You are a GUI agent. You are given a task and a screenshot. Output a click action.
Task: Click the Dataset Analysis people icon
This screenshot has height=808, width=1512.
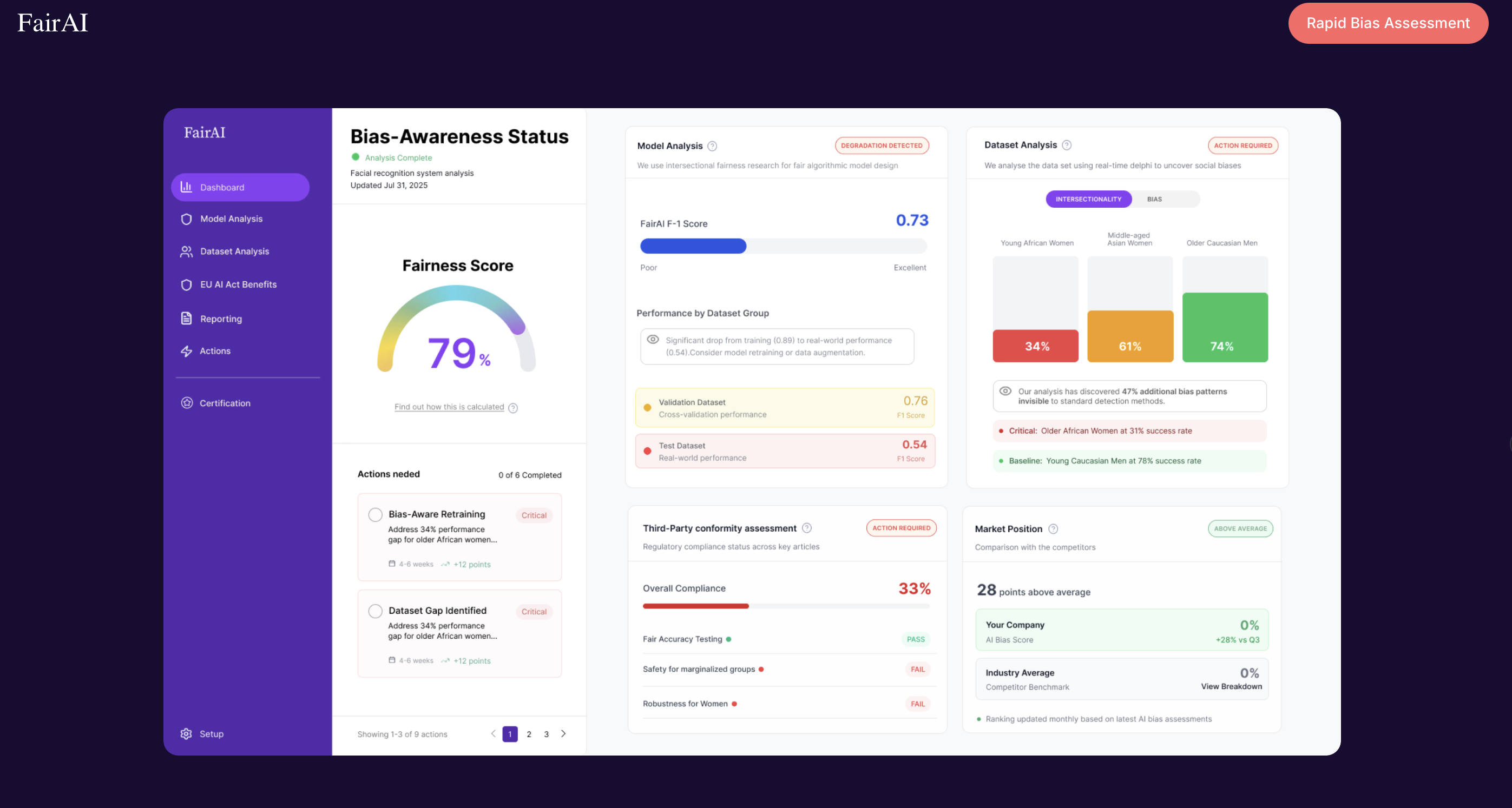pyautogui.click(x=186, y=251)
